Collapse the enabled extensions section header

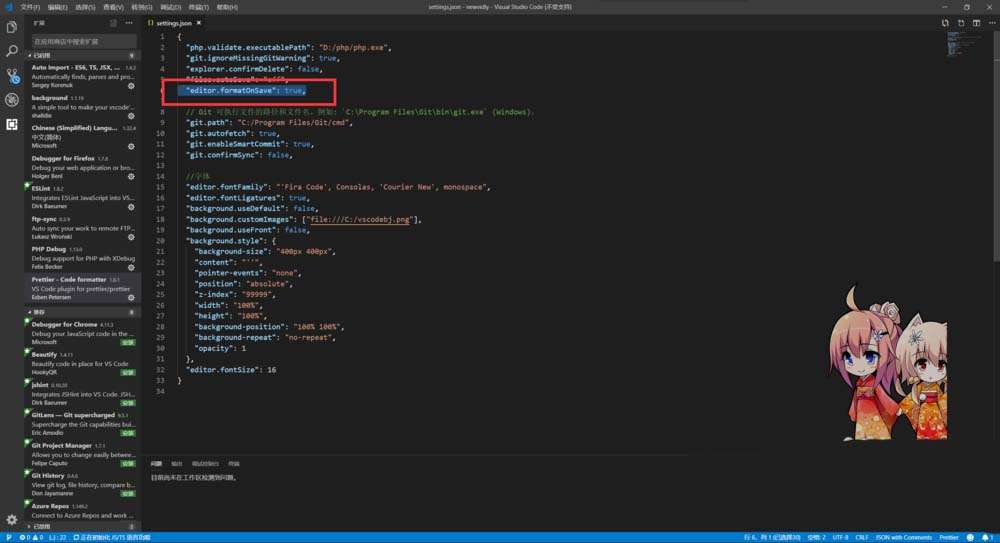(42, 56)
